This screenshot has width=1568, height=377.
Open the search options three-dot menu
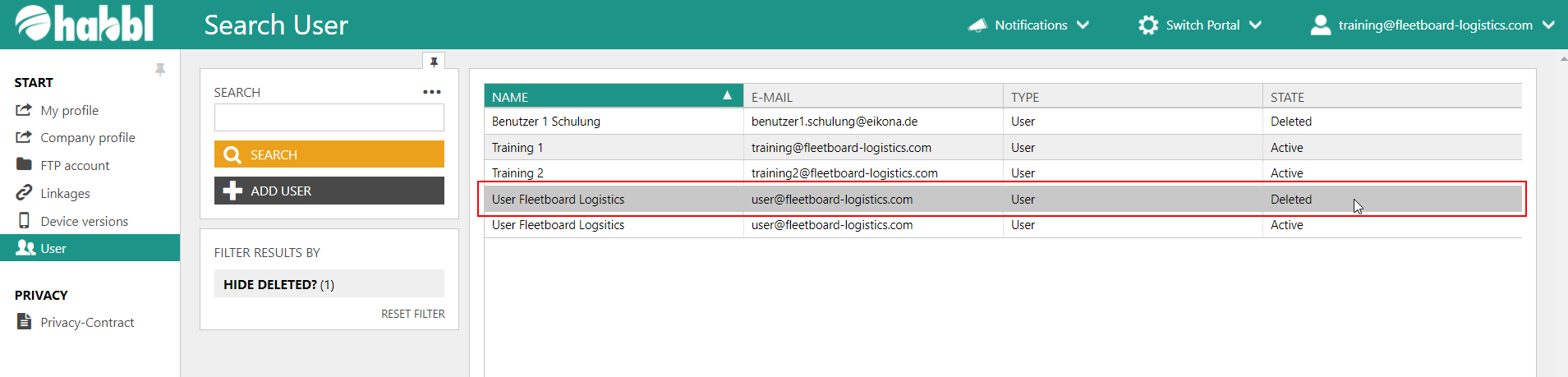click(432, 92)
